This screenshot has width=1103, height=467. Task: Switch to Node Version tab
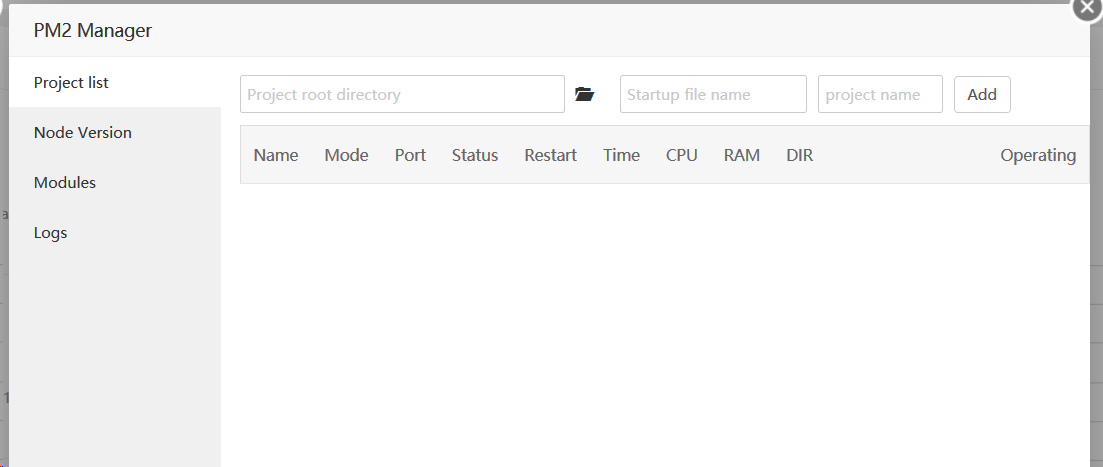pos(82,133)
